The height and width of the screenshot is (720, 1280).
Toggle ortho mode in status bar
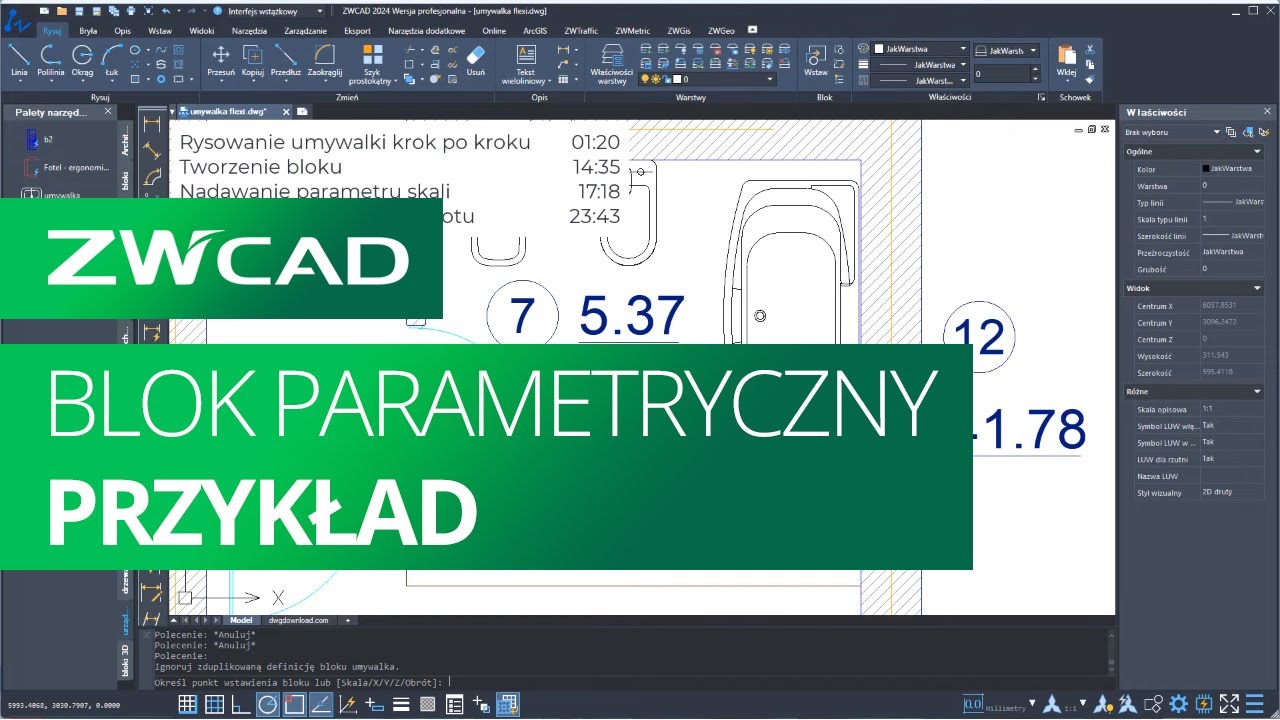pyautogui.click(x=241, y=704)
